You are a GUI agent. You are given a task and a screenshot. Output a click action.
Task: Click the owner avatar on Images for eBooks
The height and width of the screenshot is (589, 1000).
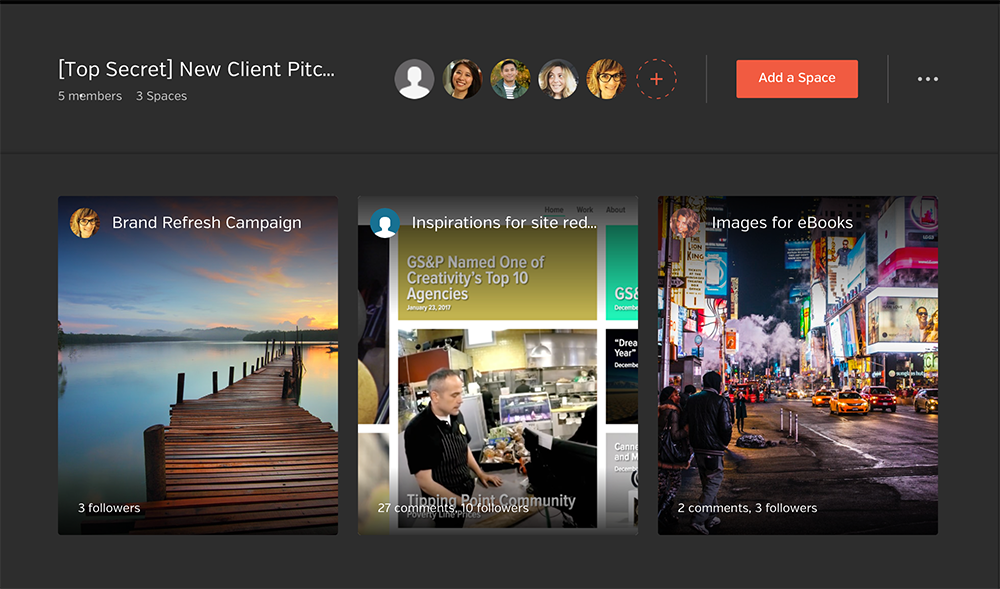tap(685, 223)
